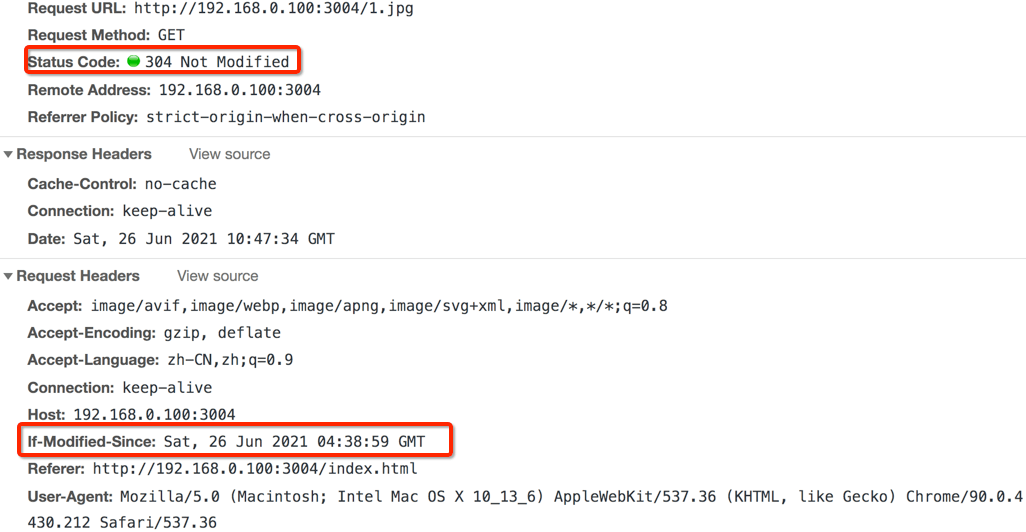The width and height of the screenshot is (1026, 532).
Task: Click the Host header value
Action: pyautogui.click(x=154, y=414)
